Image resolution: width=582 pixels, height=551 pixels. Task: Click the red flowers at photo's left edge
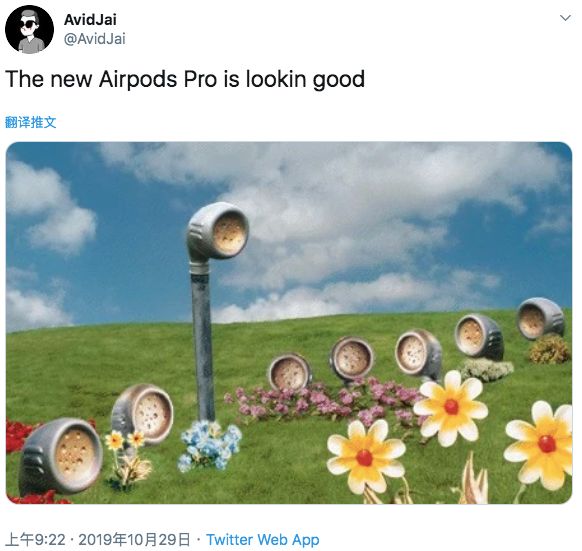click(19, 435)
